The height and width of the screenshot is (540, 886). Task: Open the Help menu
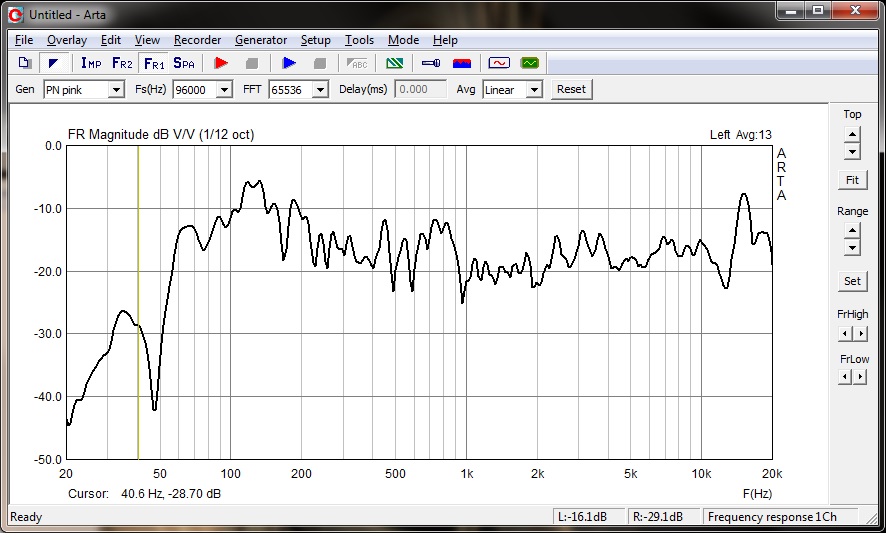click(445, 40)
